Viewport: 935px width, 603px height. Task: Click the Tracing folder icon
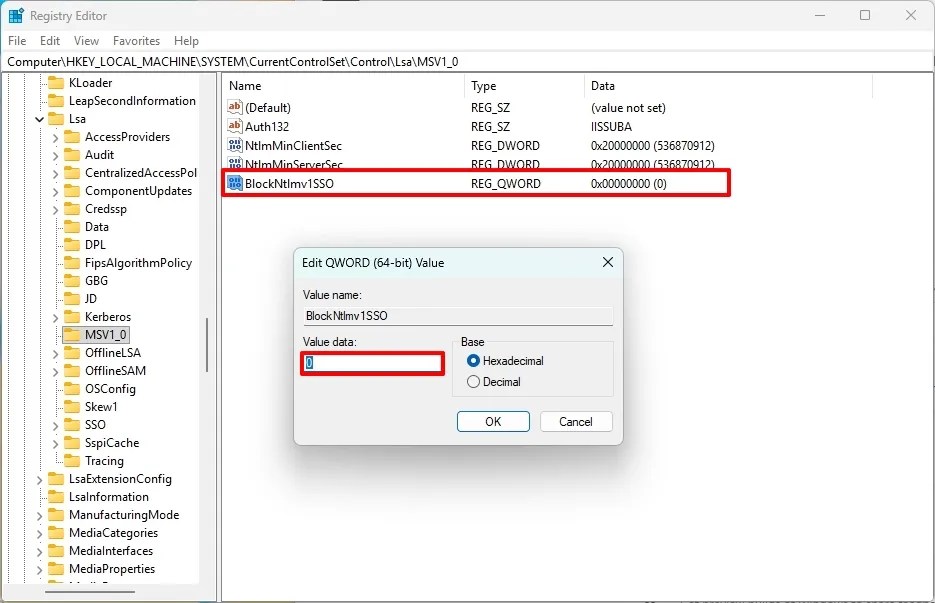(72, 460)
